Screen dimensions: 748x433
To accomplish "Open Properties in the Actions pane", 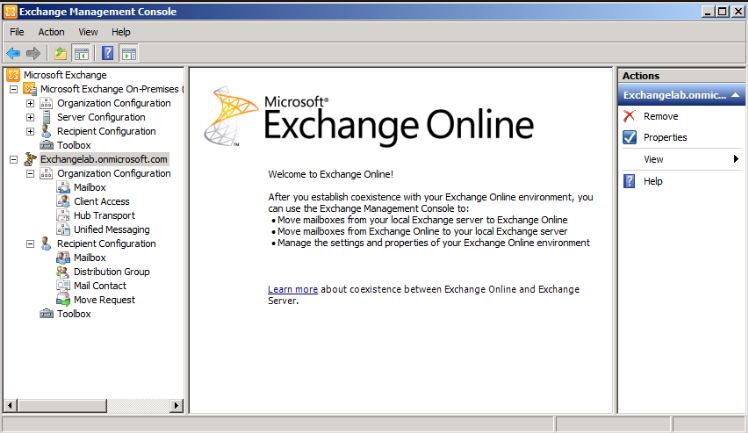I will pyautogui.click(x=665, y=138).
